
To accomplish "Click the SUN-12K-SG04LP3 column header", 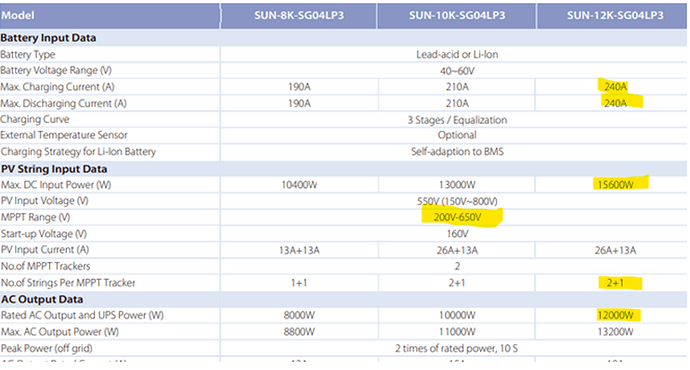I will pyautogui.click(x=614, y=15).
